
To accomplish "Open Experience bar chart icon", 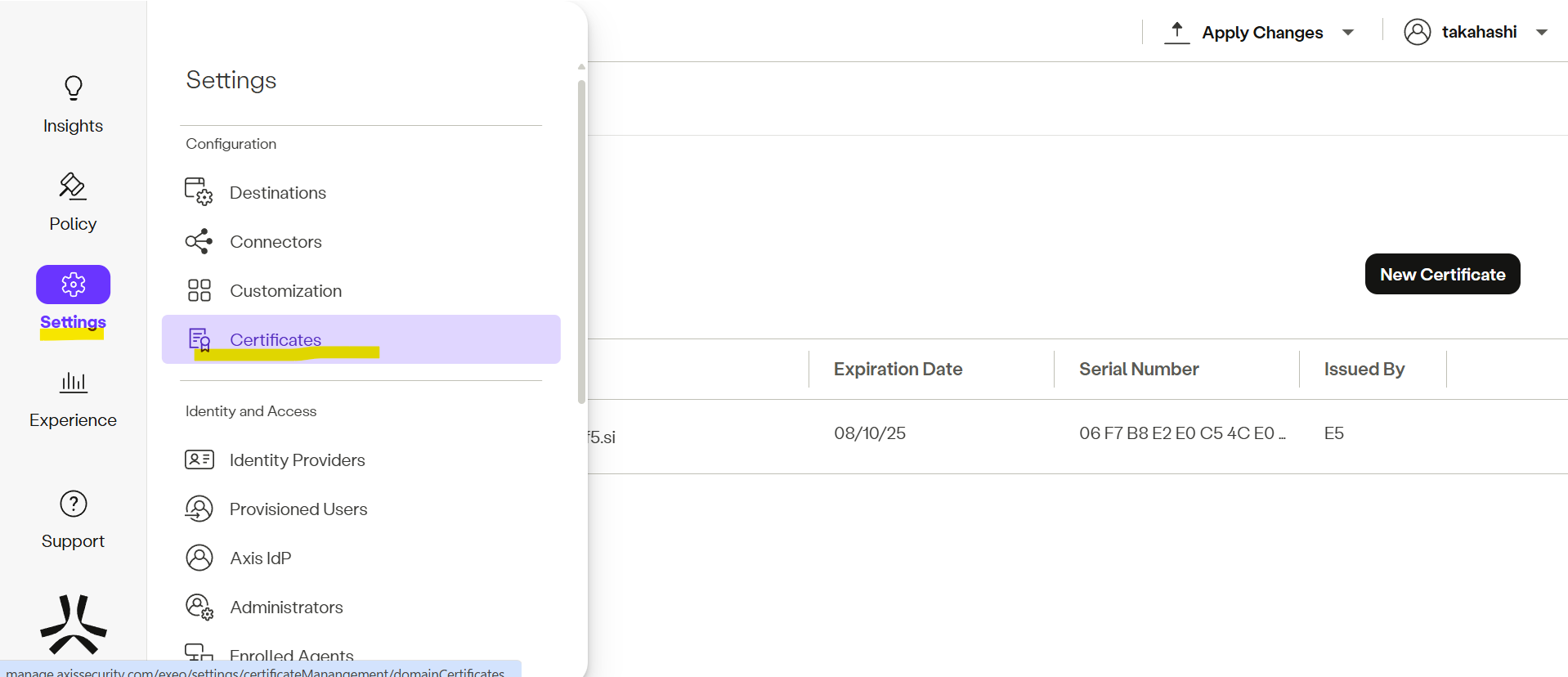I will [73, 382].
